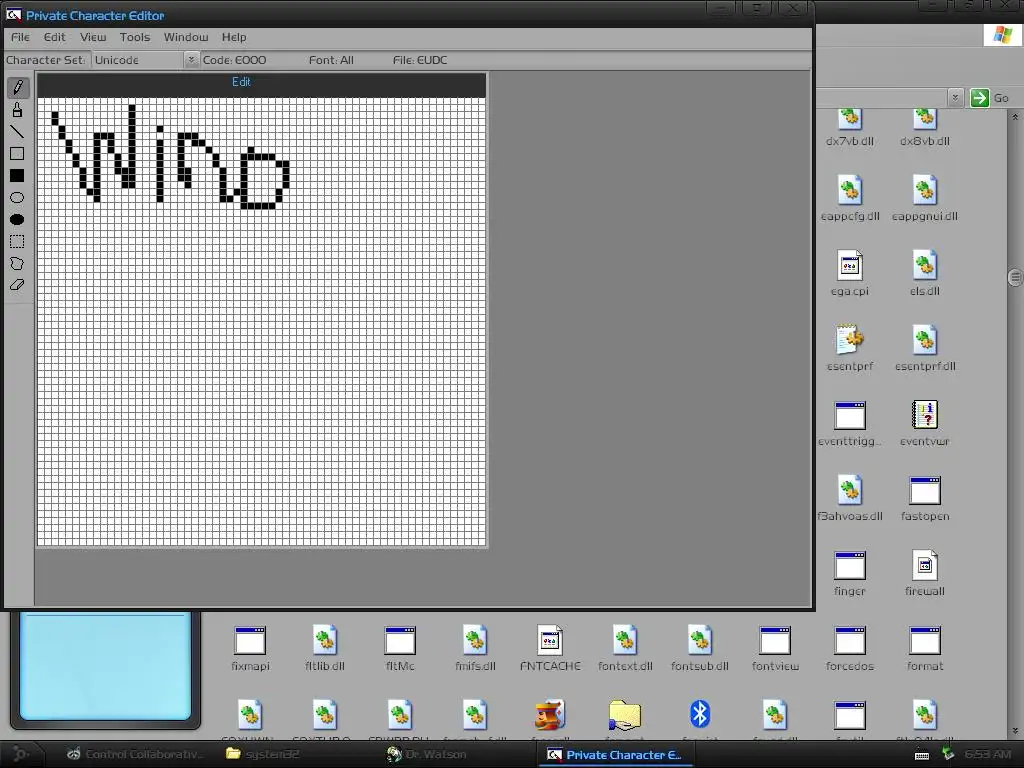Click the Explorer scrollbar up arrow
This screenshot has width=1024, height=768.
pos(1015,117)
